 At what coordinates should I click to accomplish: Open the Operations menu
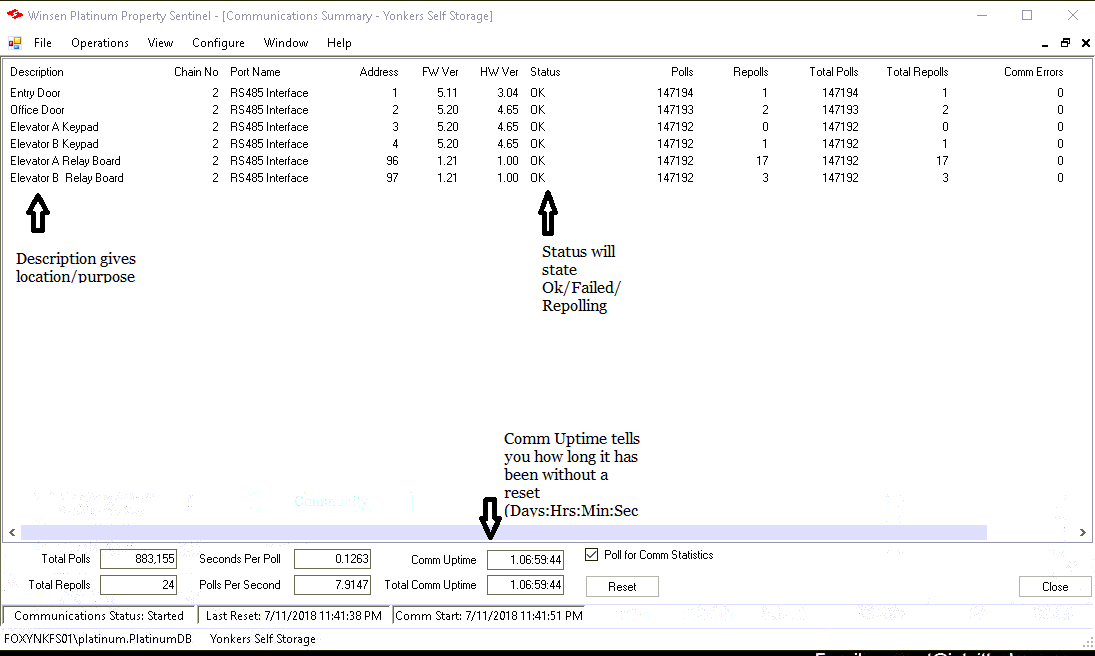click(100, 43)
